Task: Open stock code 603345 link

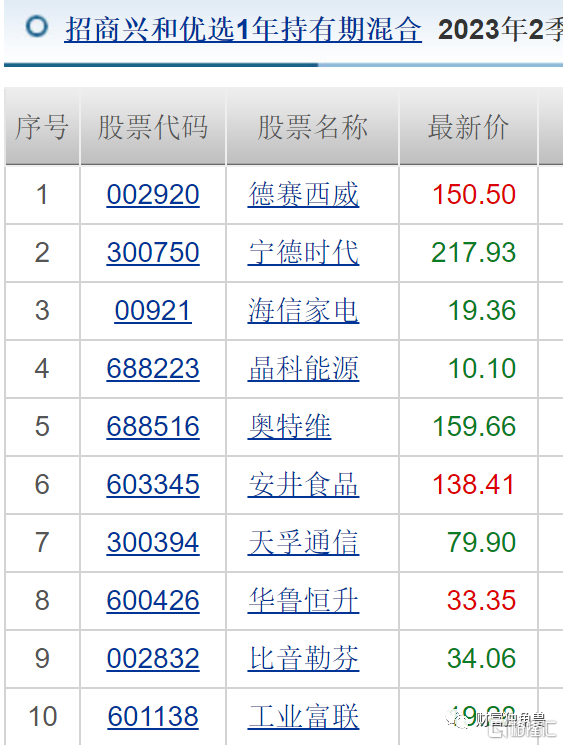Action: (x=153, y=485)
